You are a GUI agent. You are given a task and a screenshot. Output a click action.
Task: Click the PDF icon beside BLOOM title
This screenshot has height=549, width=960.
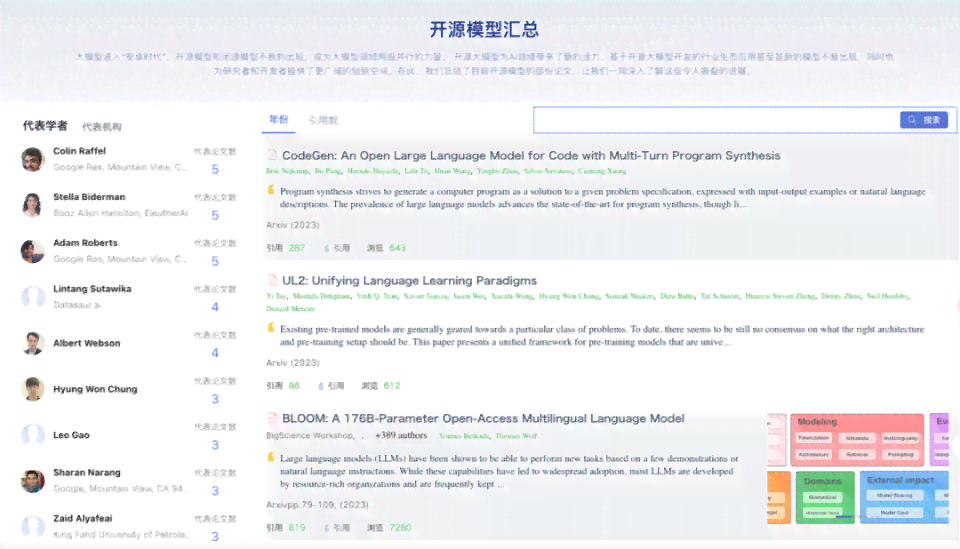(x=272, y=417)
